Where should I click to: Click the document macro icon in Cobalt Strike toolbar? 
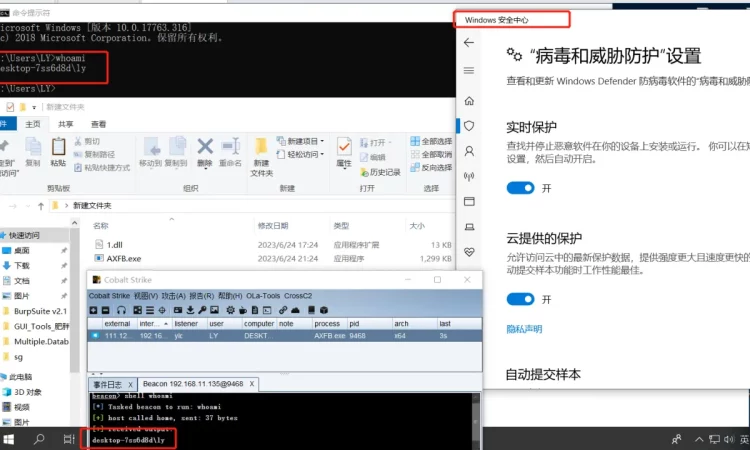255,310
